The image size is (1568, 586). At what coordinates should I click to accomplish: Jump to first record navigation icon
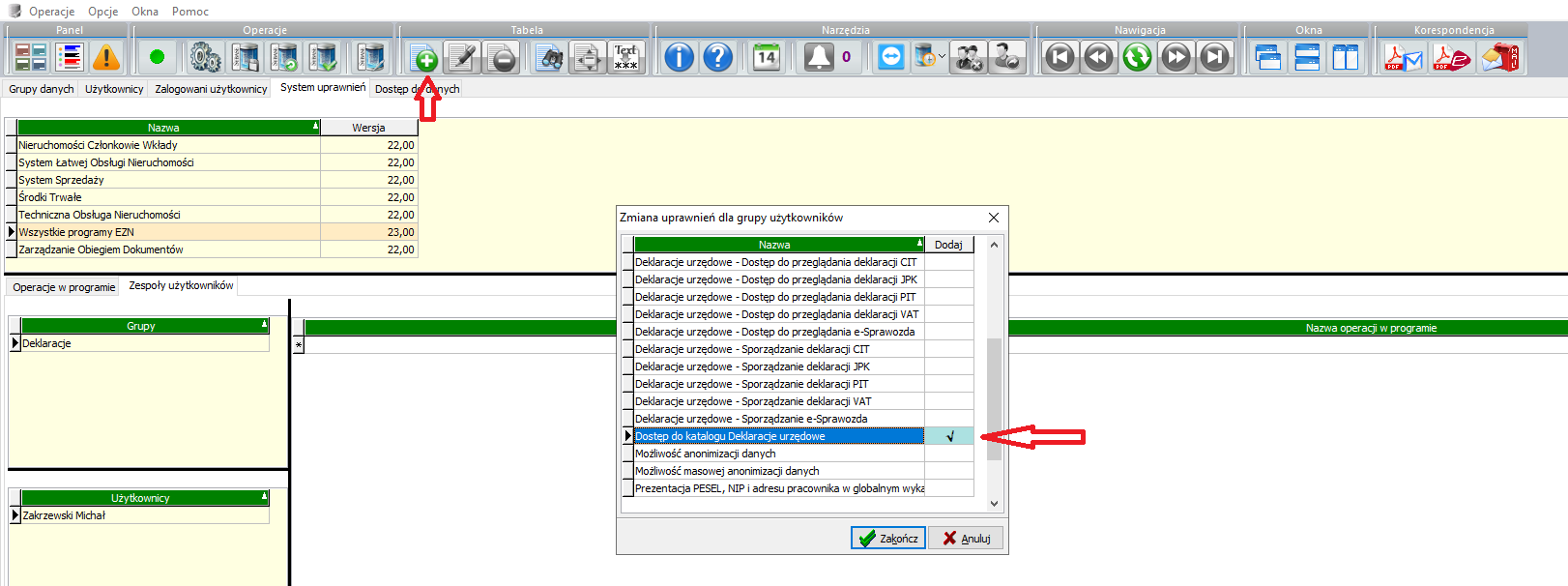(1060, 58)
